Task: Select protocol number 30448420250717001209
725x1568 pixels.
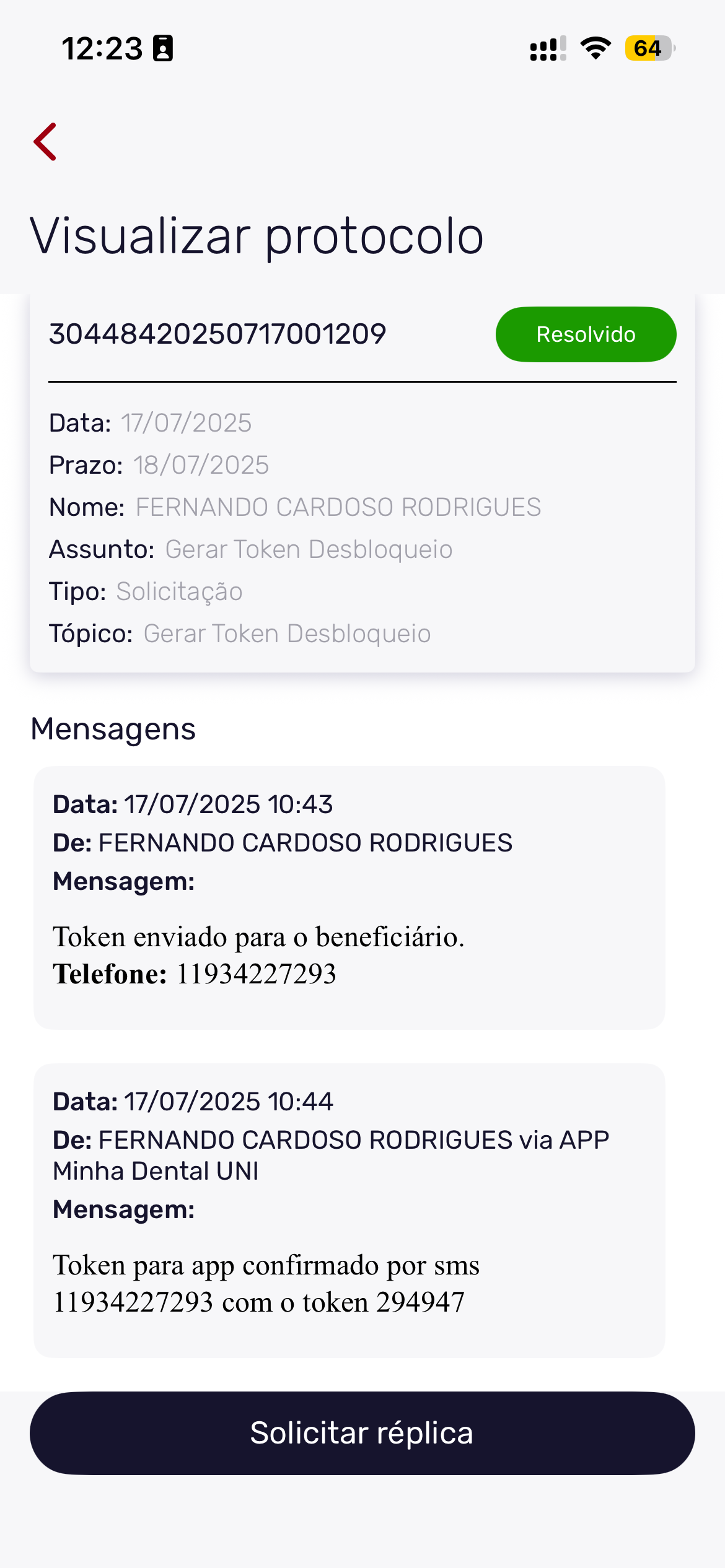Action: [x=217, y=334]
